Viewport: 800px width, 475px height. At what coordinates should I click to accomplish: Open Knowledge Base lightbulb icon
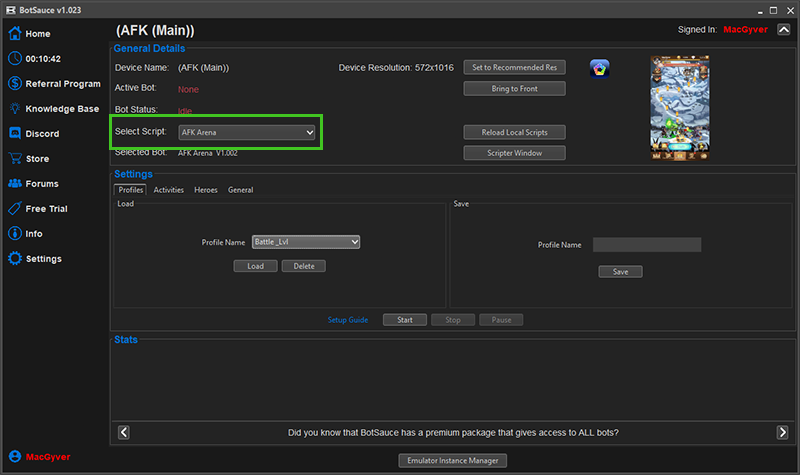15,109
